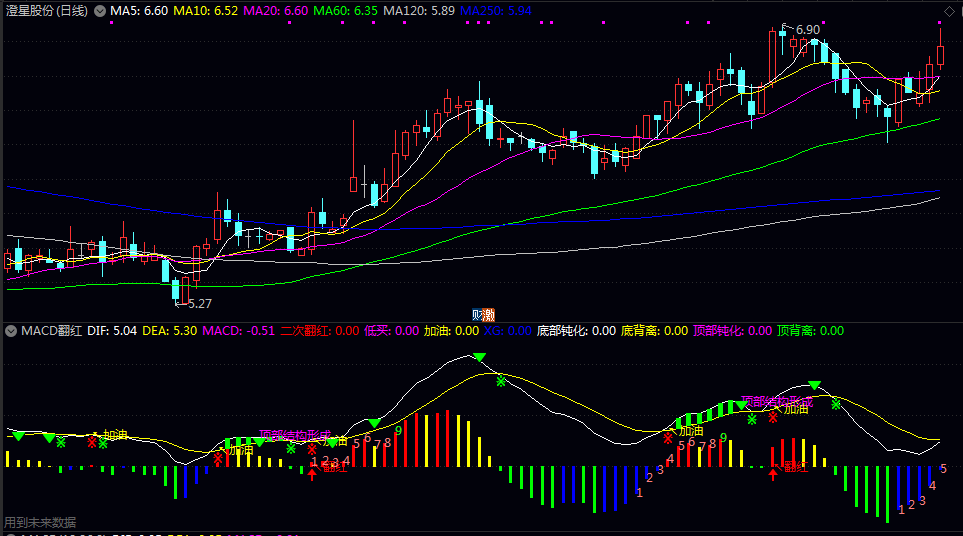The height and width of the screenshot is (536, 963).
Task: Click the 顶背离 indicator value label
Action: [x=809, y=330]
